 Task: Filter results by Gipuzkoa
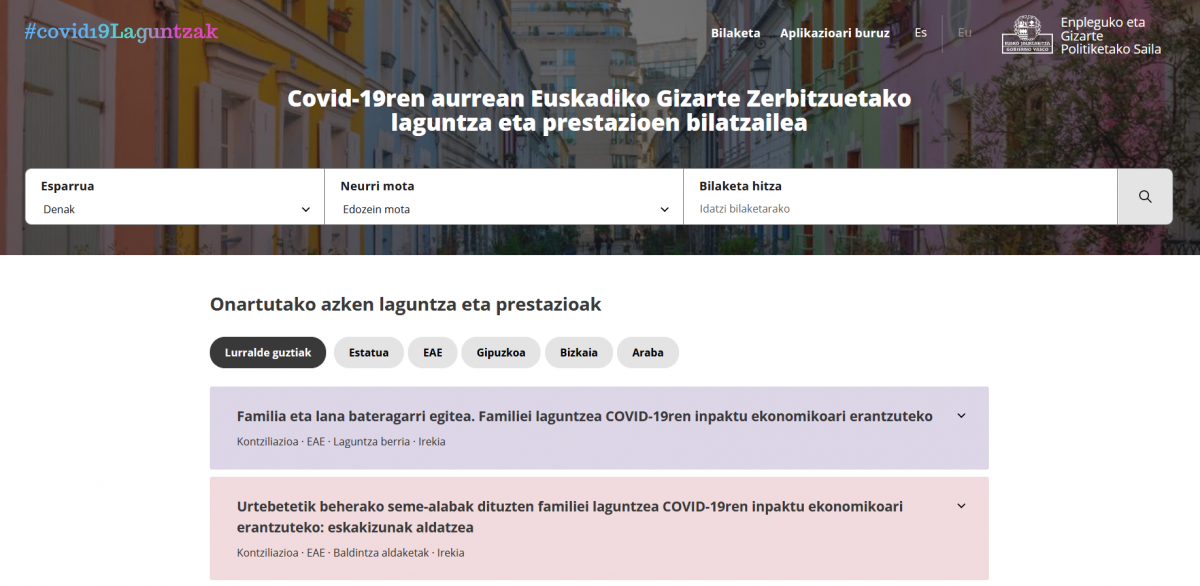(500, 352)
